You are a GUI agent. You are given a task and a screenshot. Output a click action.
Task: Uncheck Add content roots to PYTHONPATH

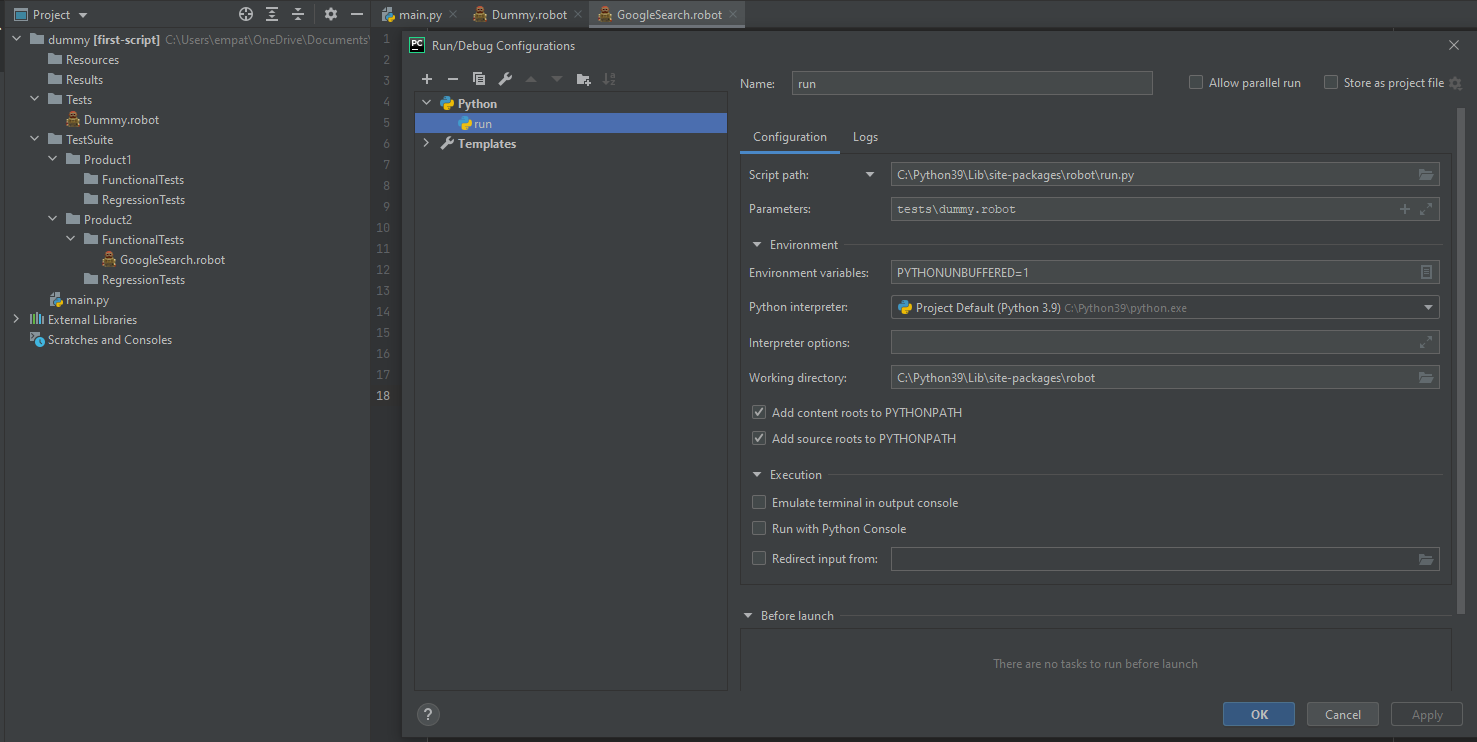coord(759,413)
